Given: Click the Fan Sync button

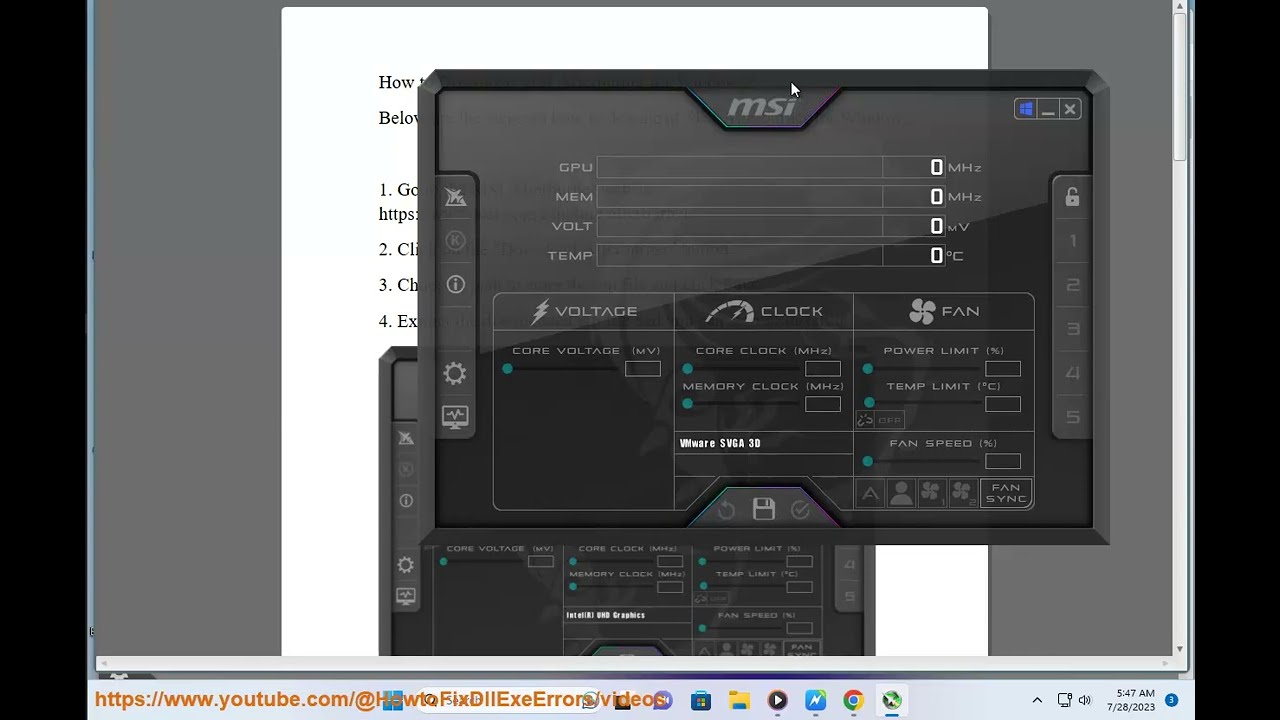Looking at the screenshot, I should pyautogui.click(x=1006, y=493).
